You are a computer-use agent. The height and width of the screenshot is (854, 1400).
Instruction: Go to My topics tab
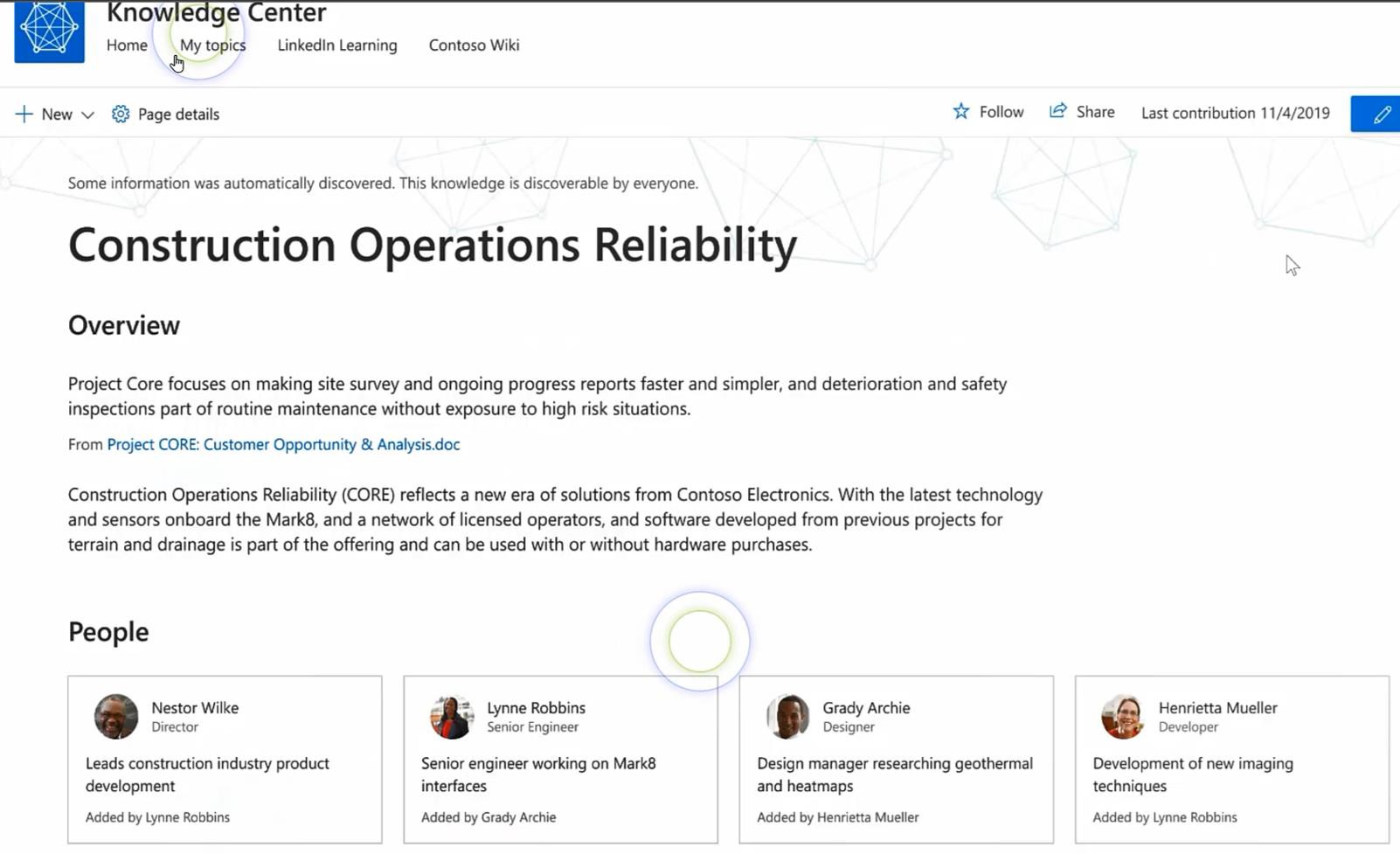pyautogui.click(x=212, y=45)
